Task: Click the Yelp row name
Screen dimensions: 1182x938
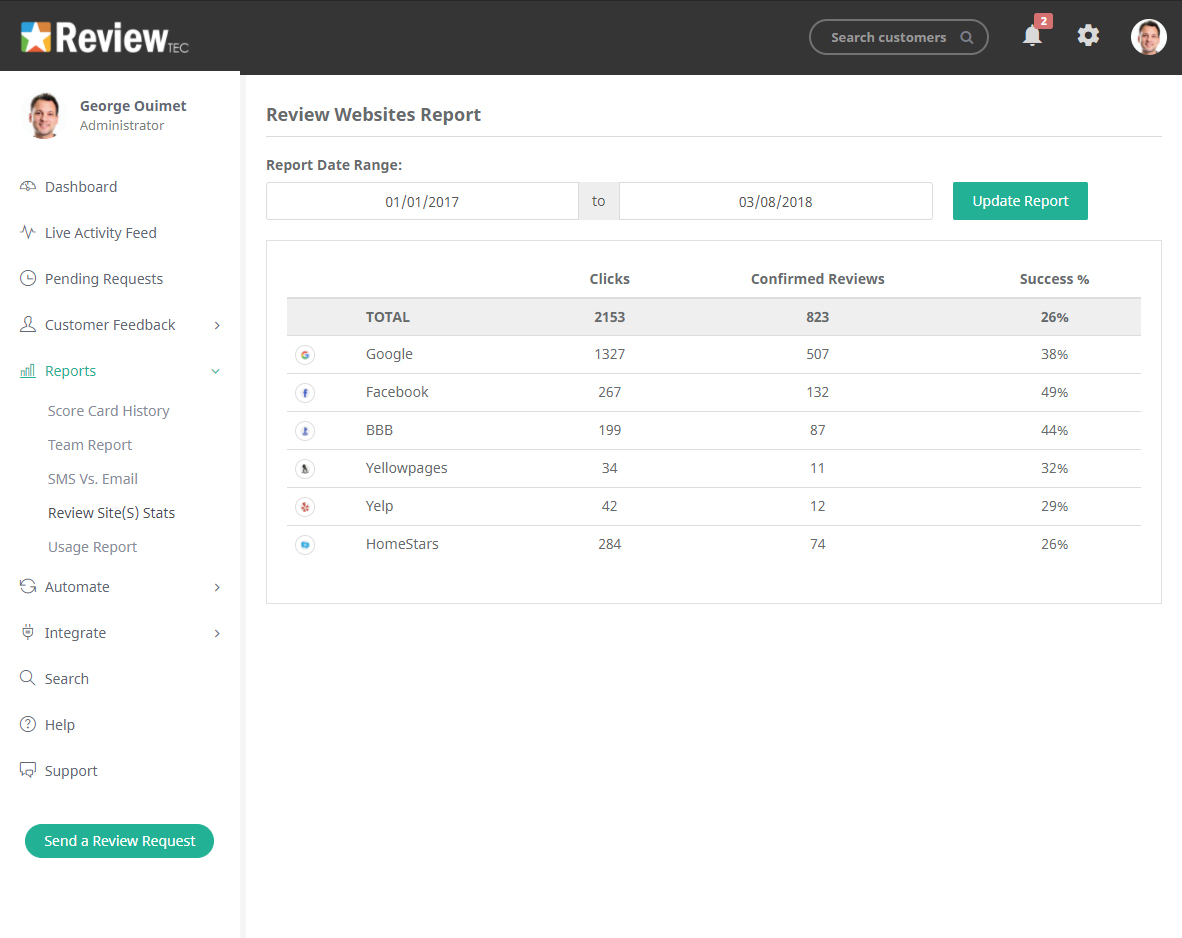Action: 379,506
